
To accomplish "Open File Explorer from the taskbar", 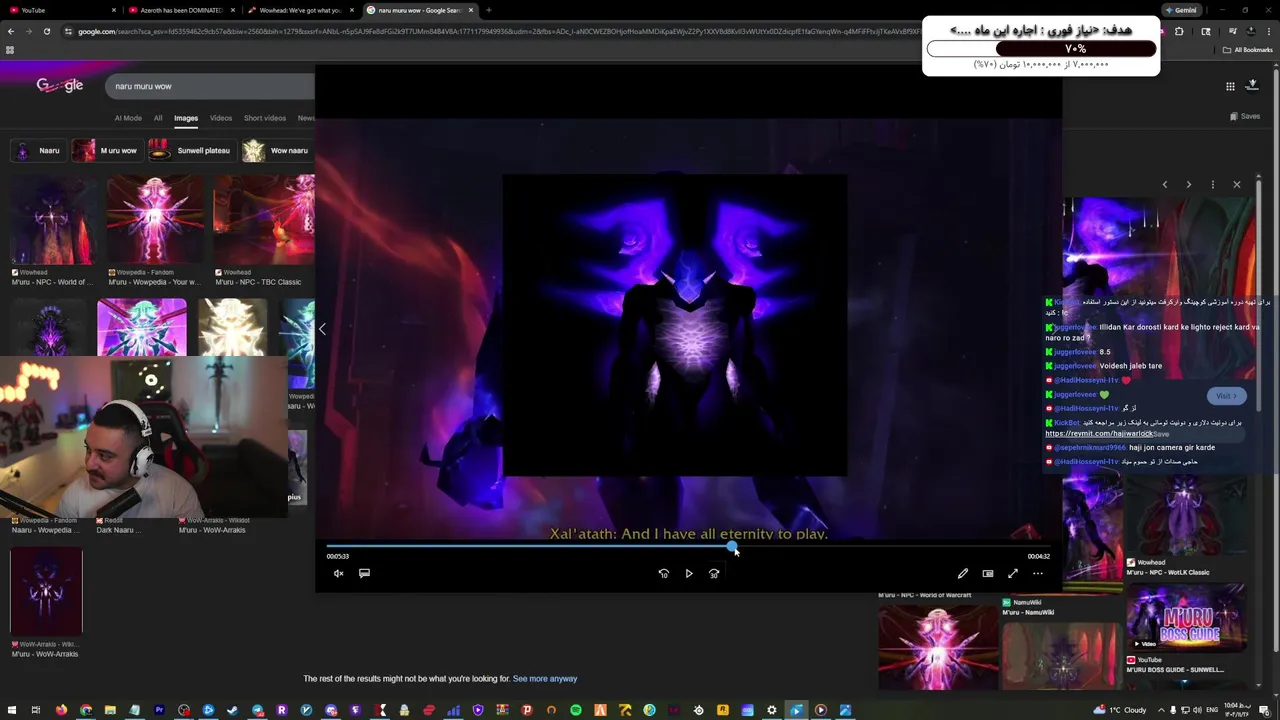I will [x=110, y=710].
